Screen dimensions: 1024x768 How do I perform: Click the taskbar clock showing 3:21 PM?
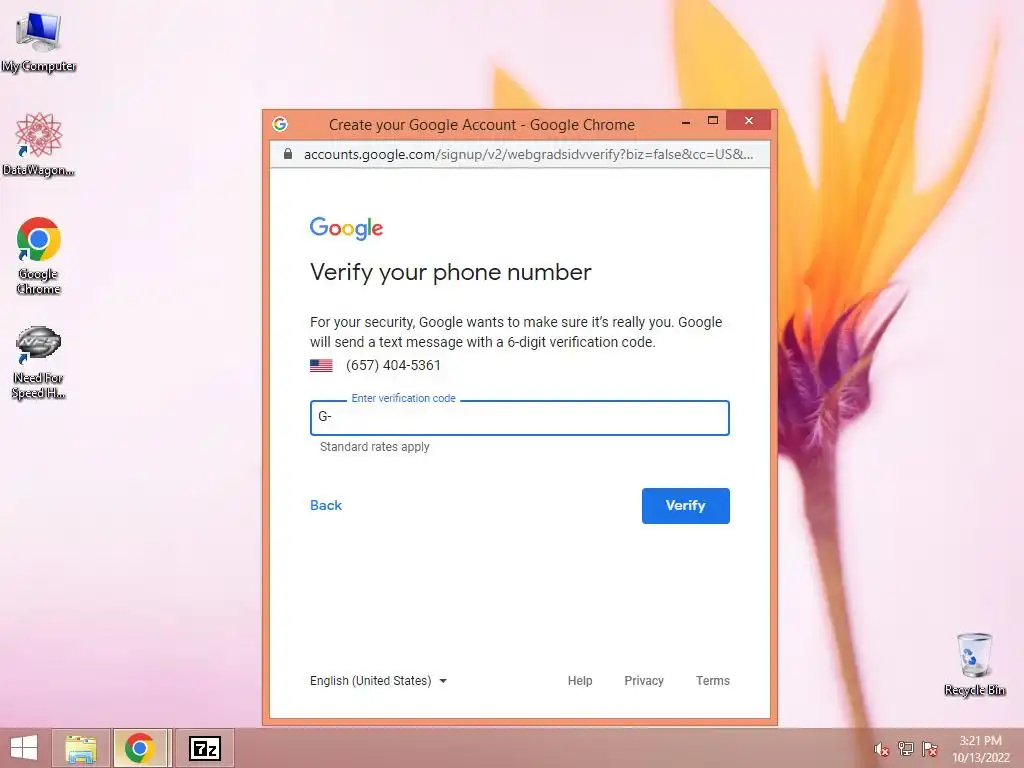[980, 749]
